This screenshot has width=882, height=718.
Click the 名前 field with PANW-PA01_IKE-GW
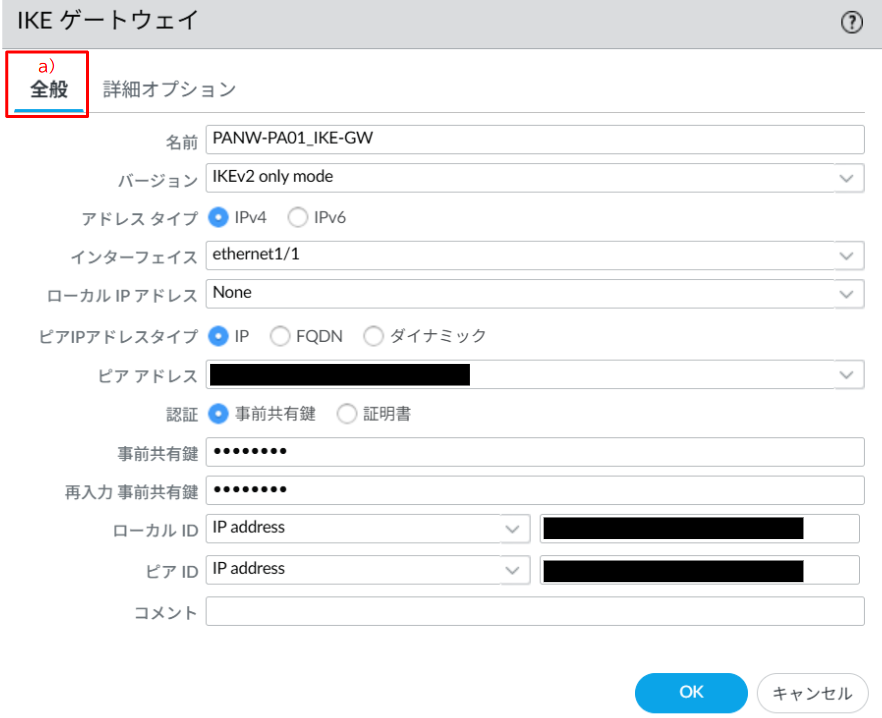535,140
